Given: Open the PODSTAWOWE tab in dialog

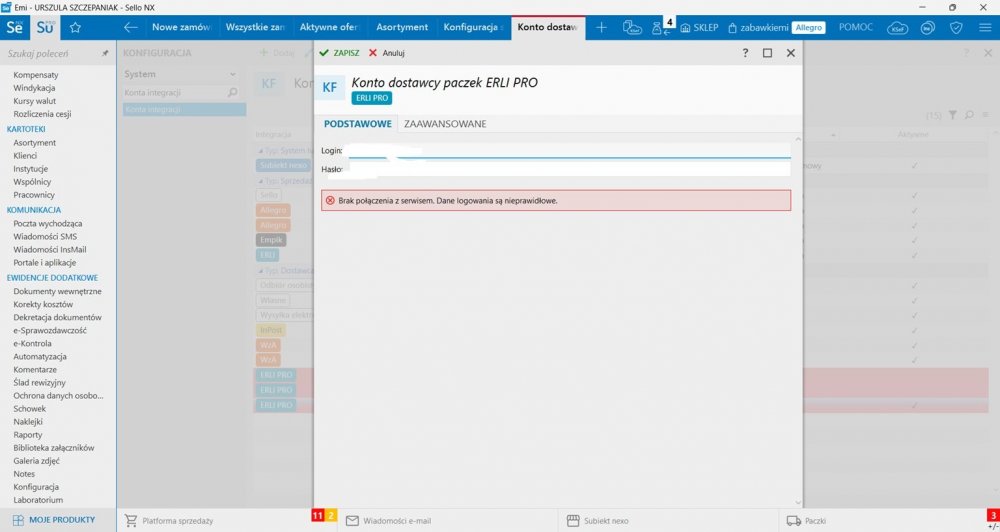Looking at the screenshot, I should tap(358, 124).
